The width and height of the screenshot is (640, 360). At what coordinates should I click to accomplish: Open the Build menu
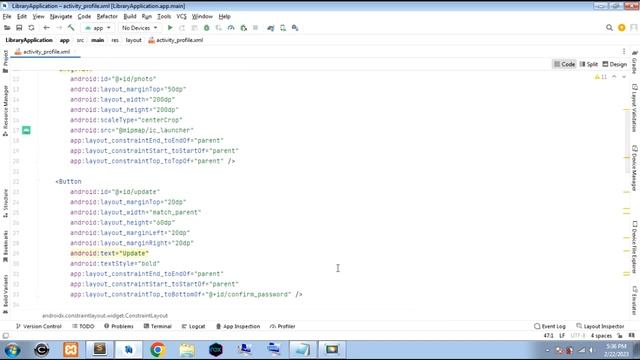(x=130, y=16)
